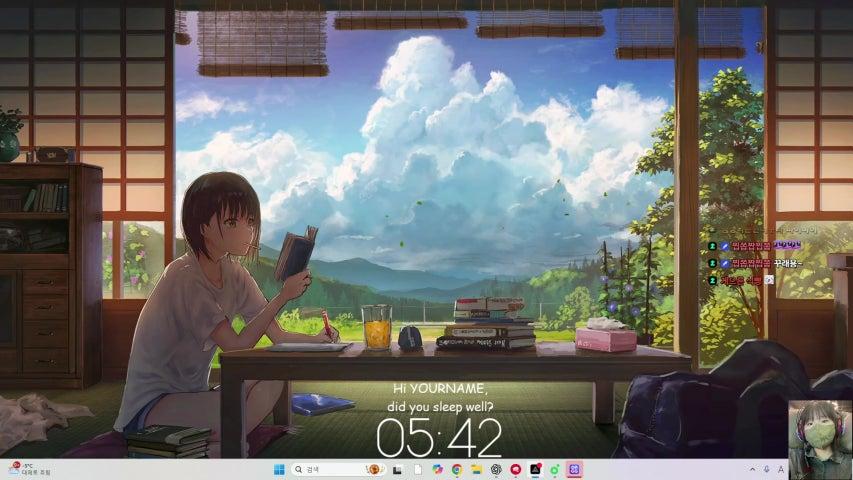
Task: Open File Explorer from taskbar
Action: click(x=477, y=470)
